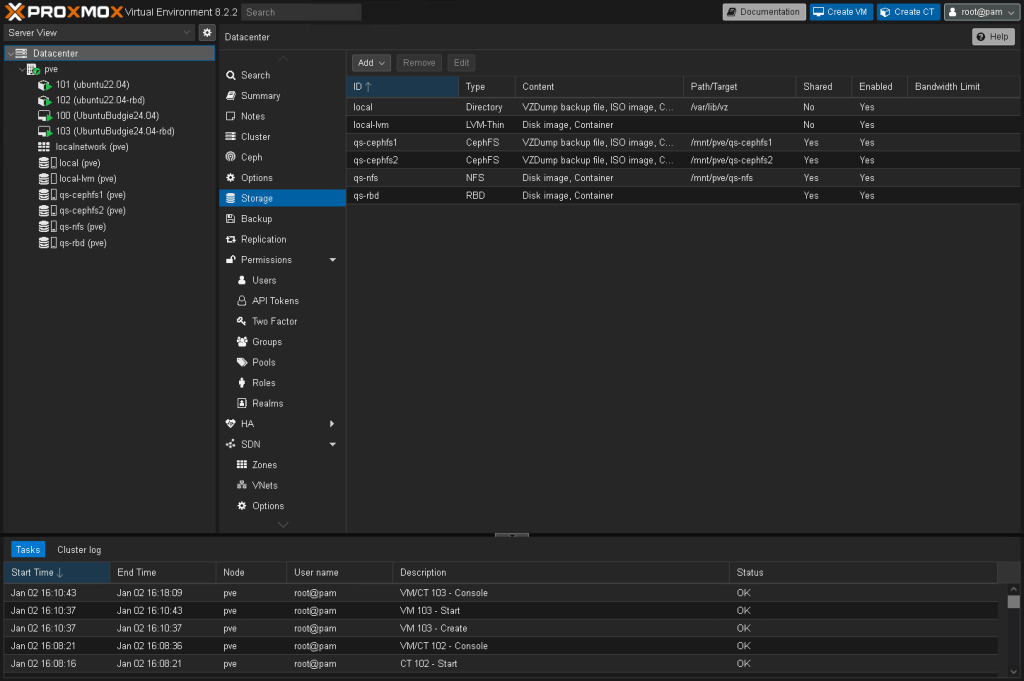Click the top Search input field

coord(301,12)
